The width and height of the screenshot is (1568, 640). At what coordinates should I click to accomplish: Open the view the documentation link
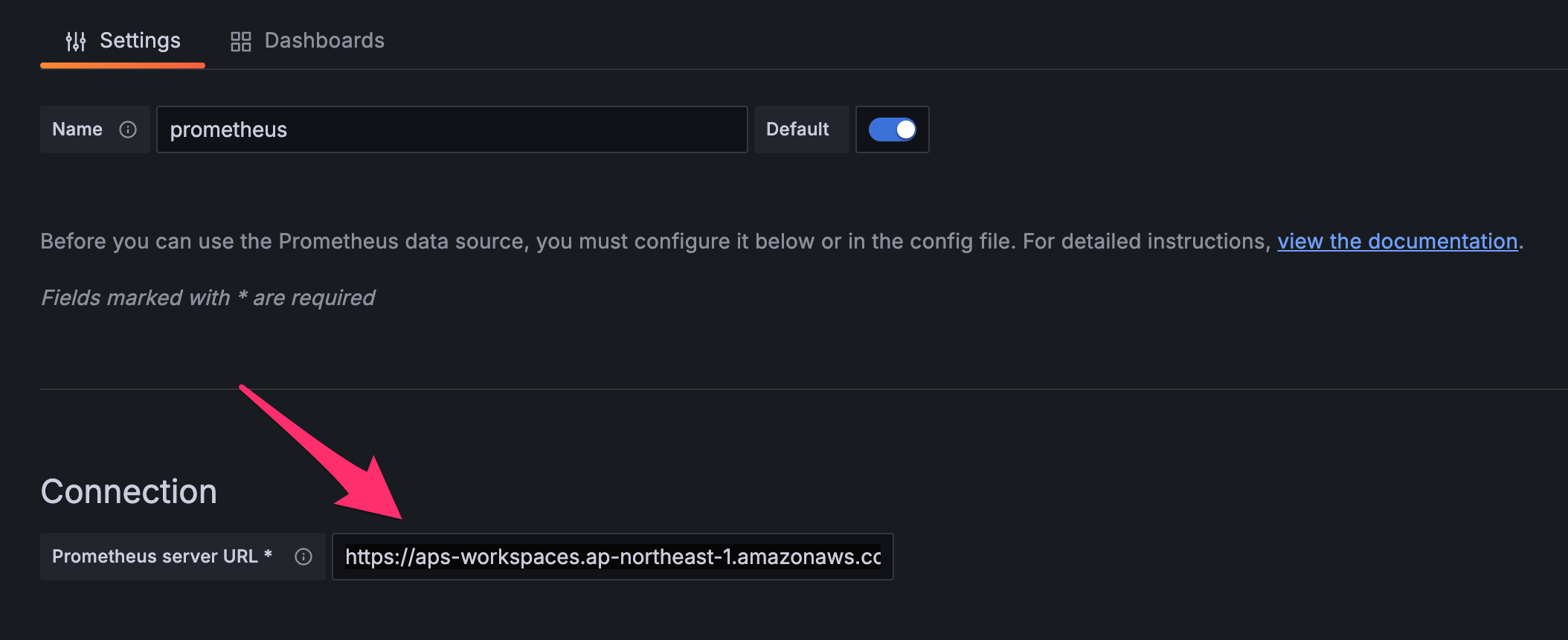coord(1397,241)
